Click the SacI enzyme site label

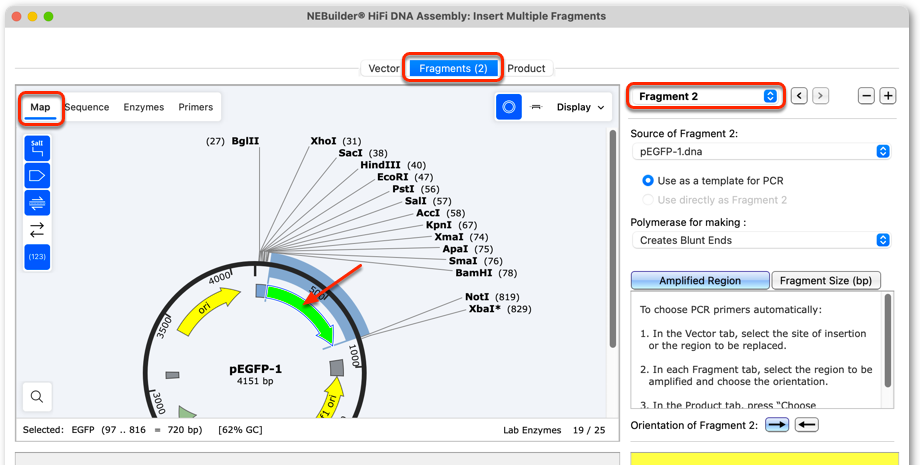352,153
